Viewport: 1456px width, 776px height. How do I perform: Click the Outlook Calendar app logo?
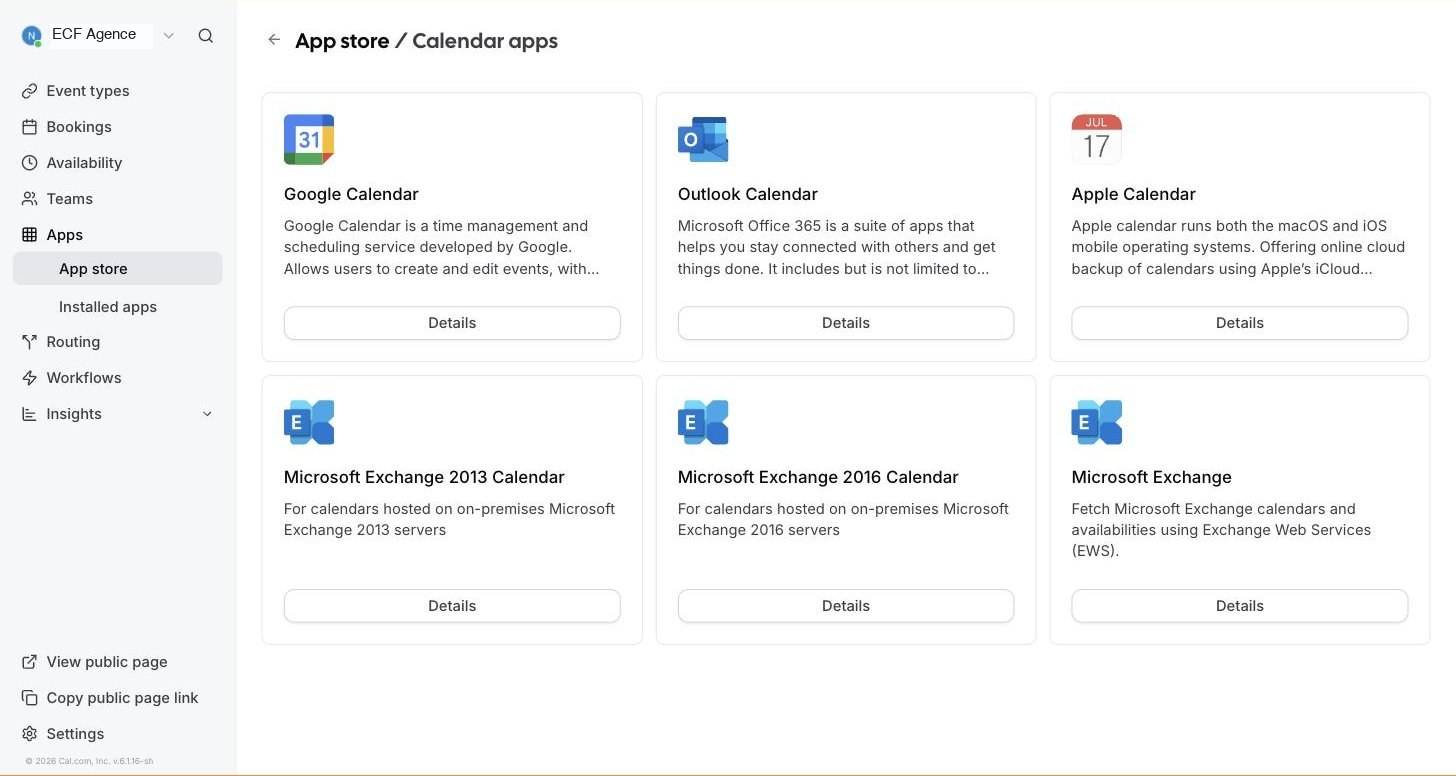tap(703, 139)
